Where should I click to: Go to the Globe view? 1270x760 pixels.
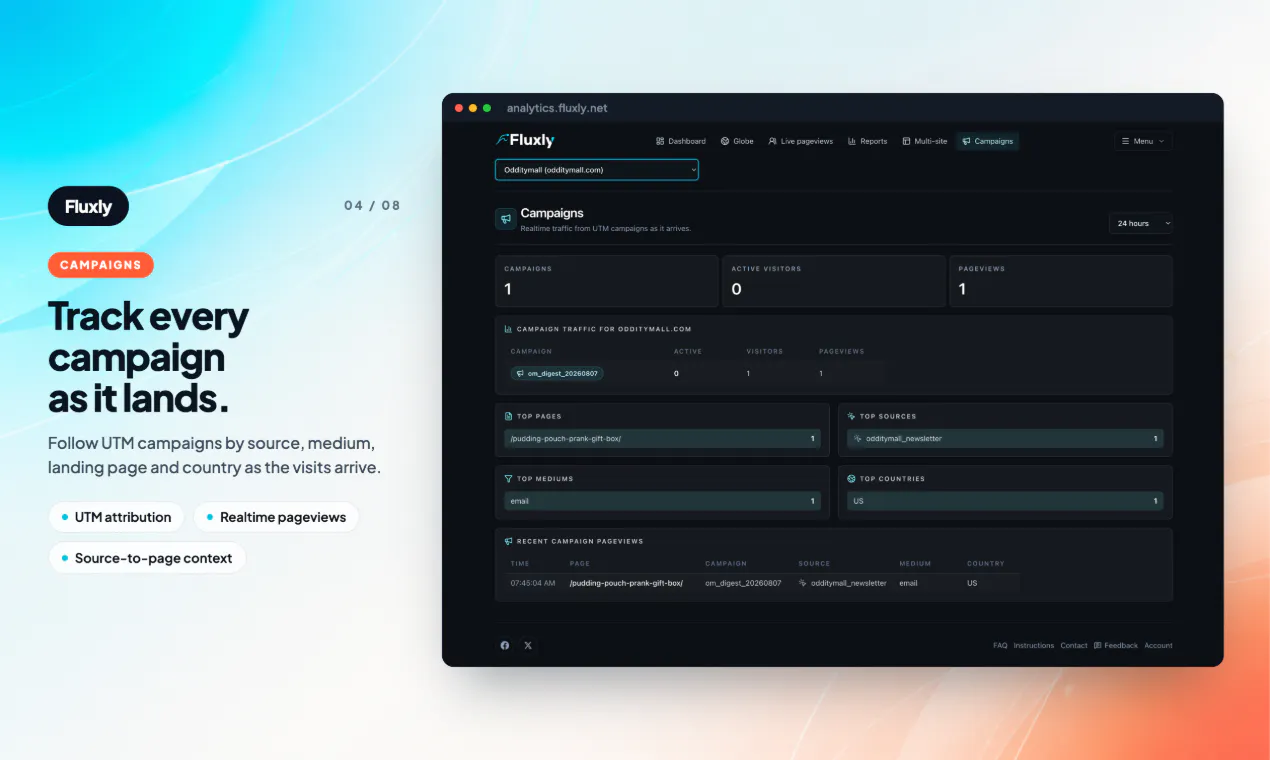pyautogui.click(x=737, y=141)
